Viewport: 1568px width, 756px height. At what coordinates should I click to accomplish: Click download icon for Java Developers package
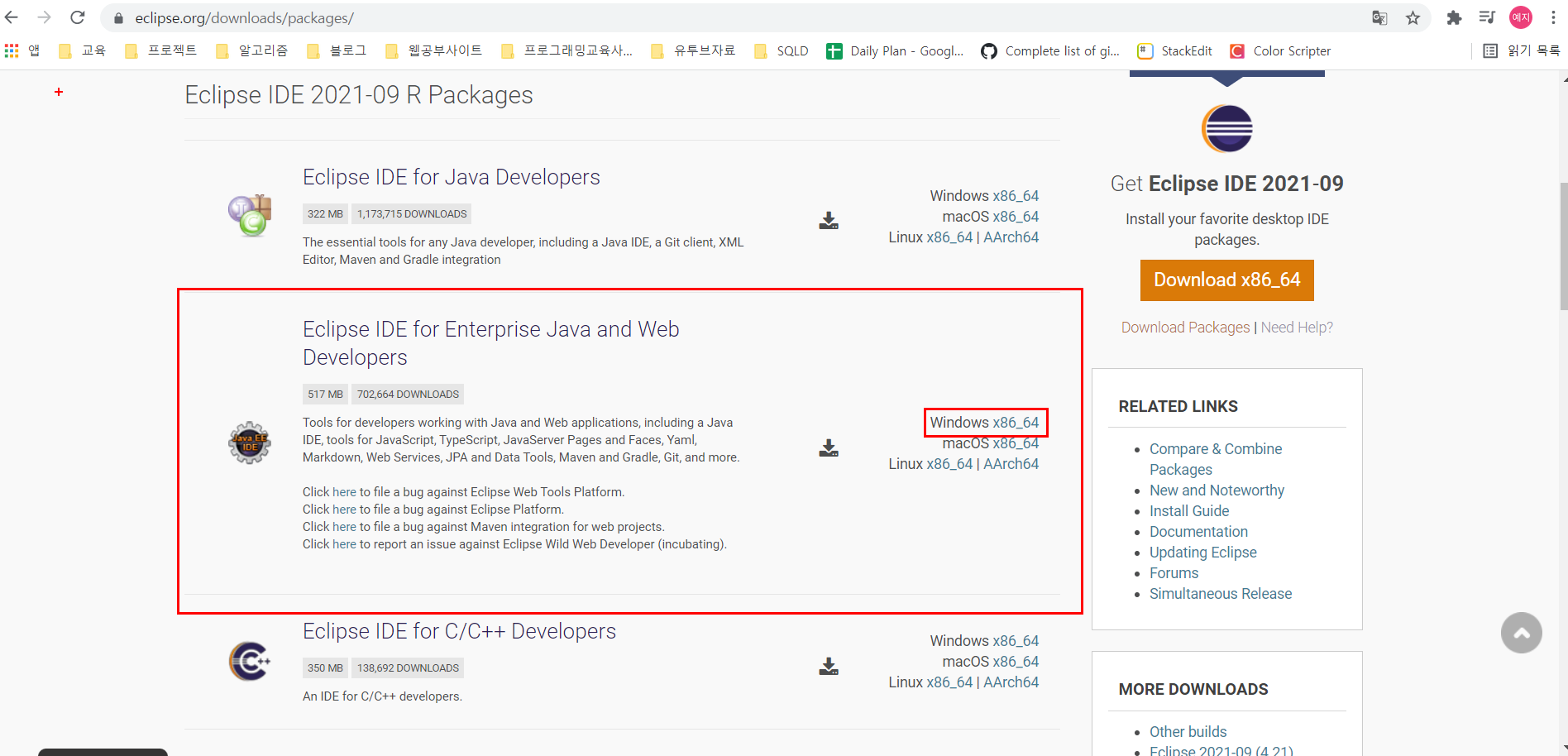tap(829, 220)
